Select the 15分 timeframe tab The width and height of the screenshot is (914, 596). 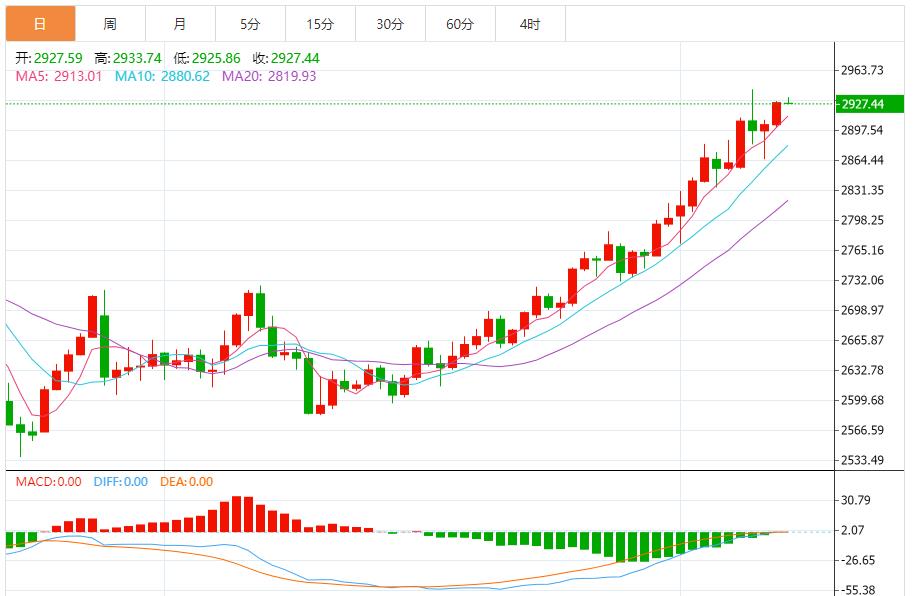[320, 24]
